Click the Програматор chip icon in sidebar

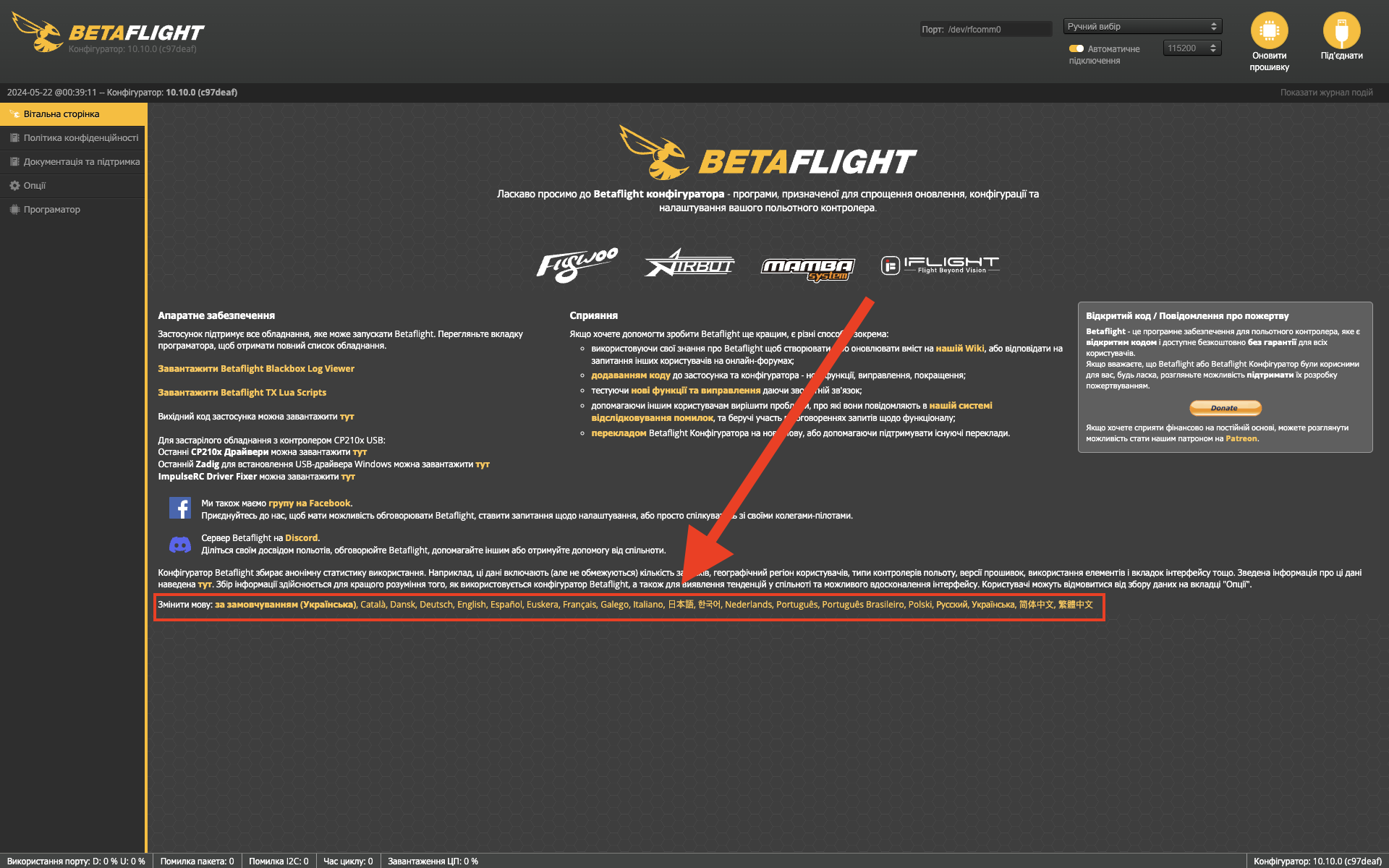pos(14,210)
